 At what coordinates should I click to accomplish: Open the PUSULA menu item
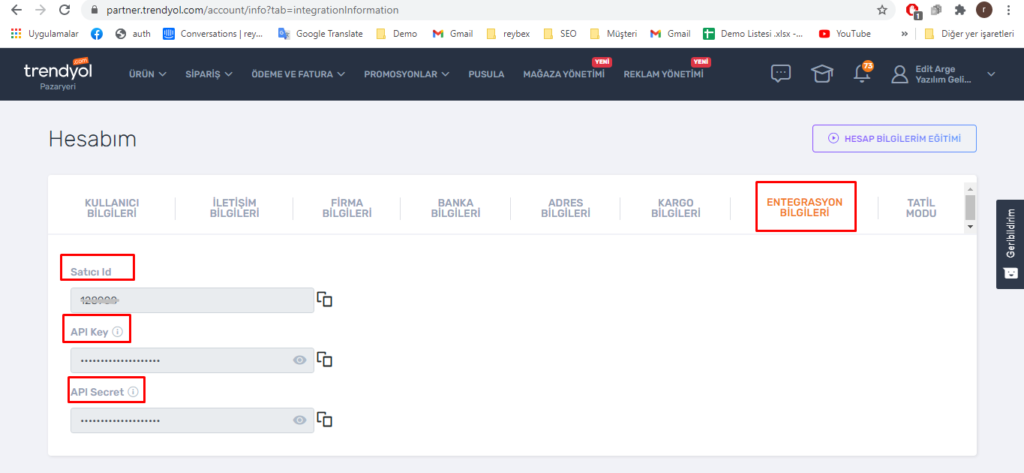tap(487, 74)
